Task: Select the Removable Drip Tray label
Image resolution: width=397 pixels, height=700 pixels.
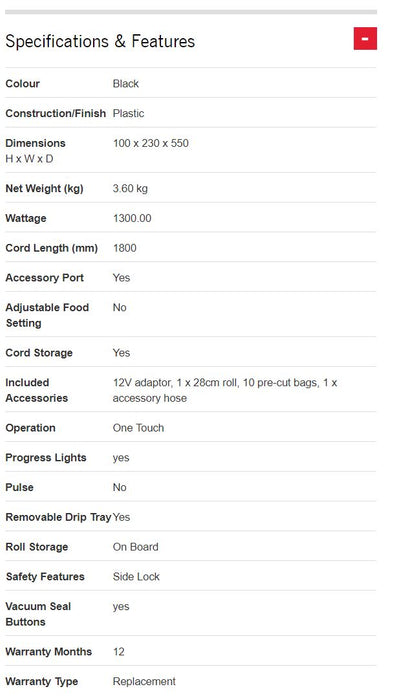Action: click(58, 517)
